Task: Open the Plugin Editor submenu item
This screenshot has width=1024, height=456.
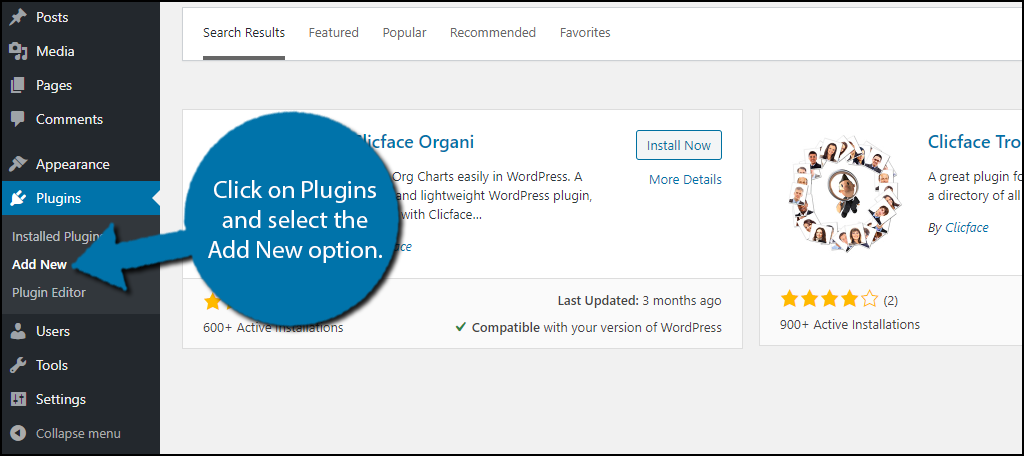Action: click(x=49, y=292)
